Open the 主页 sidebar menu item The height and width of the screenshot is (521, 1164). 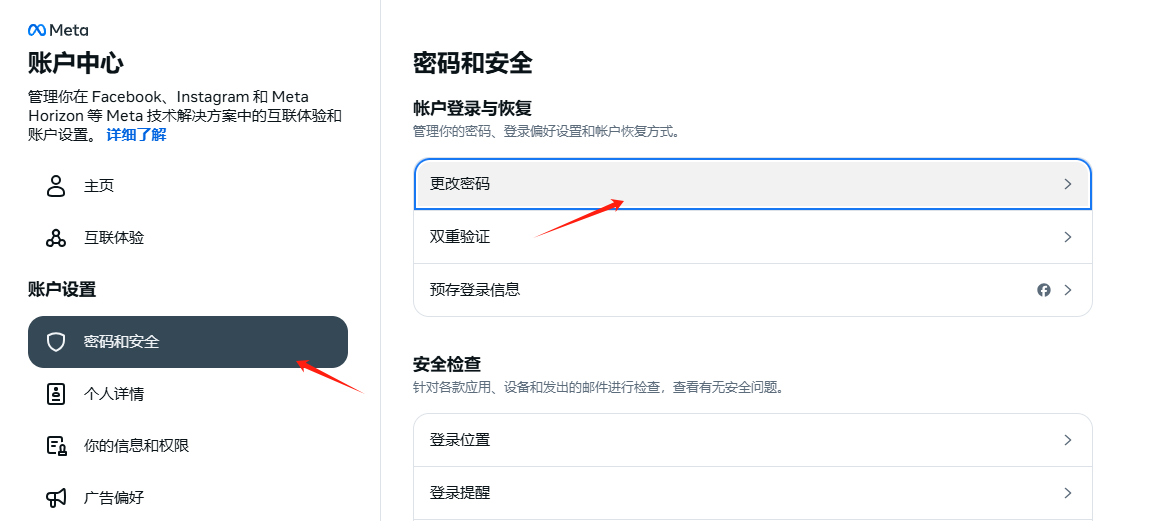(99, 186)
